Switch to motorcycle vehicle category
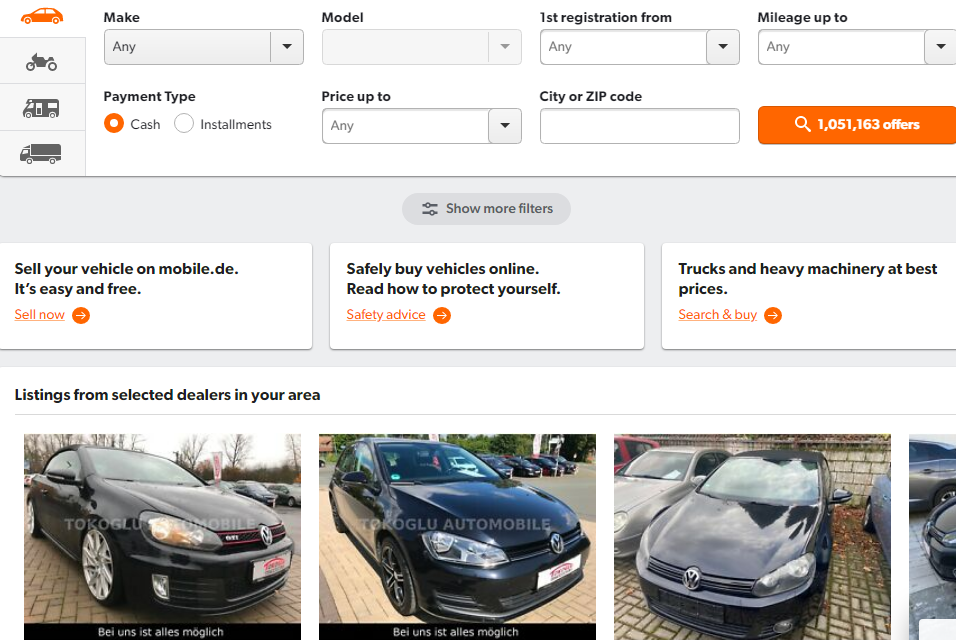The image size is (956, 640). [x=42, y=63]
